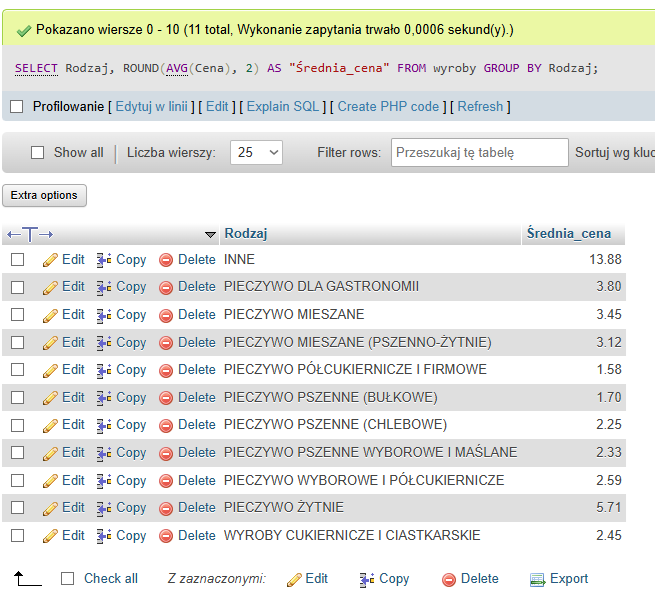Click the Export icon at bottom
Screen dimensions: 655x598
click(537, 579)
